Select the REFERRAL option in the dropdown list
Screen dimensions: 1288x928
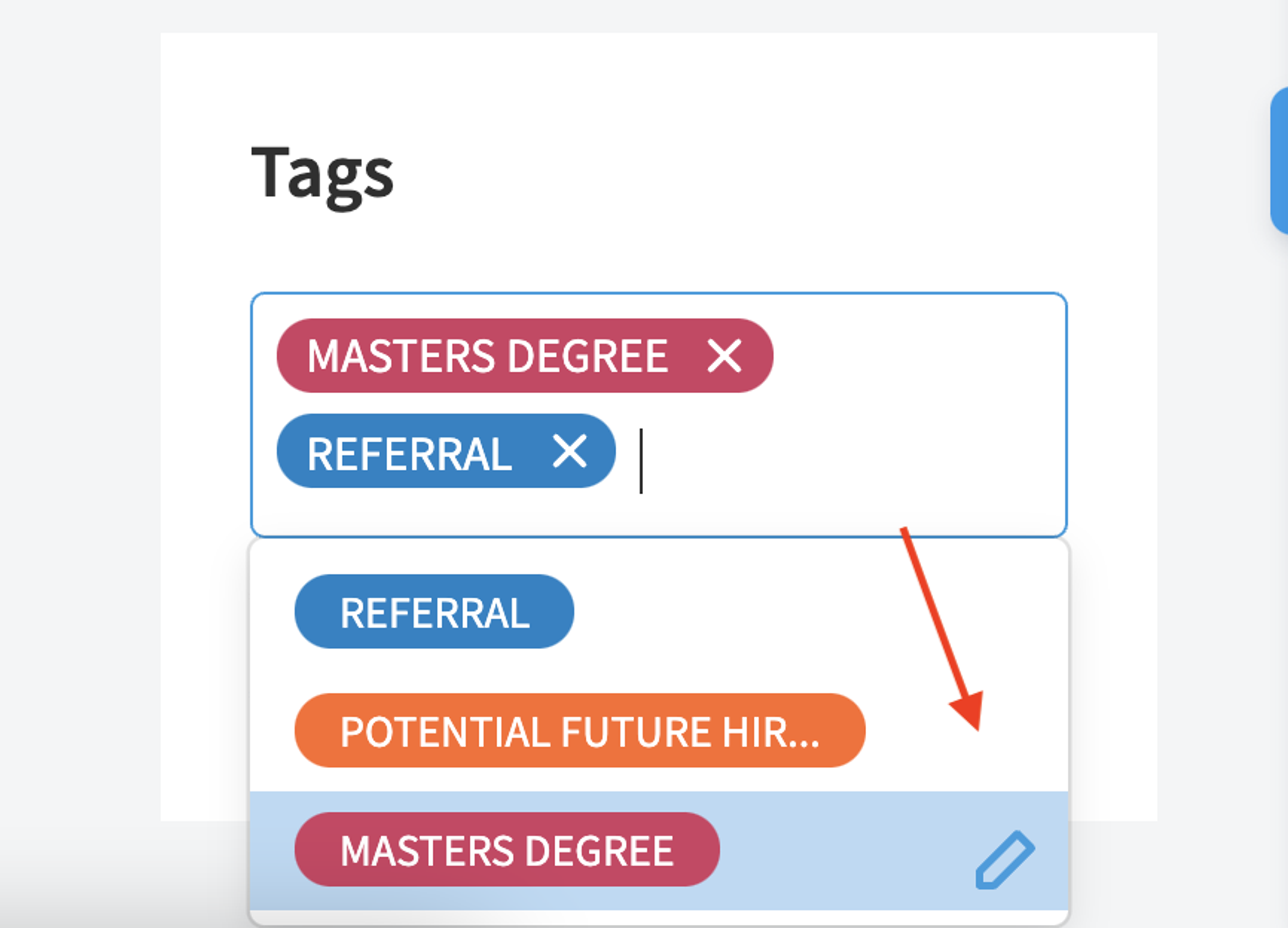[x=434, y=611]
